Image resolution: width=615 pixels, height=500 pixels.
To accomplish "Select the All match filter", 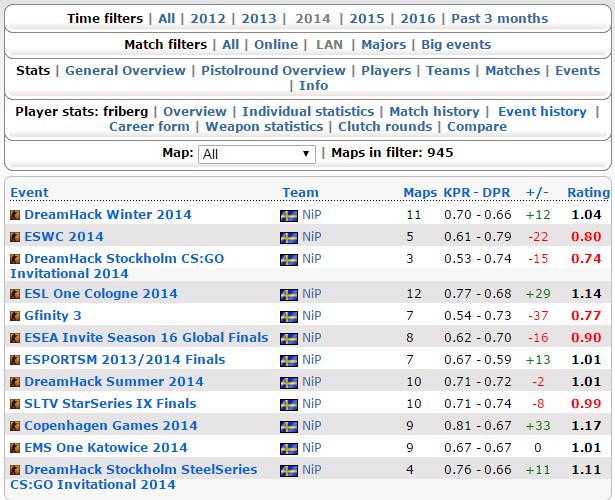I will (x=231, y=44).
